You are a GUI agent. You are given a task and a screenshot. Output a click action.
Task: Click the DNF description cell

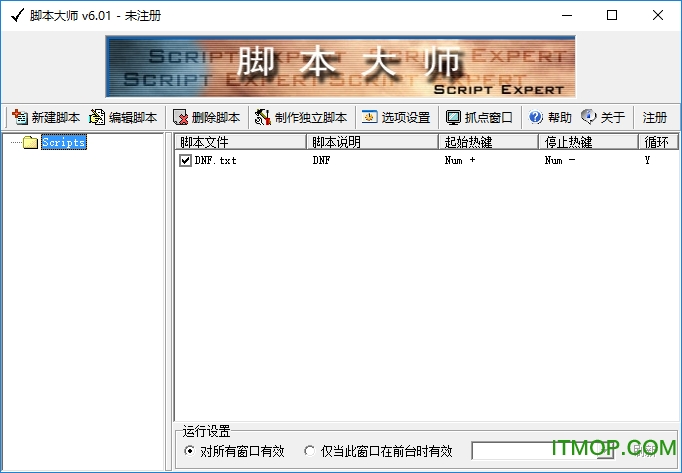[x=321, y=161]
